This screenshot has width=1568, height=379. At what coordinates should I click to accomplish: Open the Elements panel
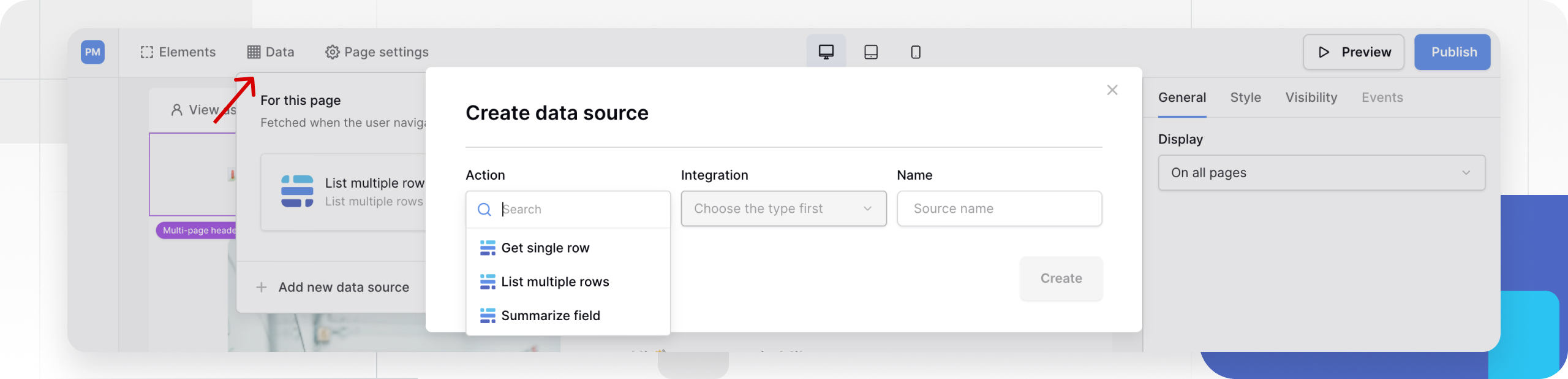tap(178, 52)
